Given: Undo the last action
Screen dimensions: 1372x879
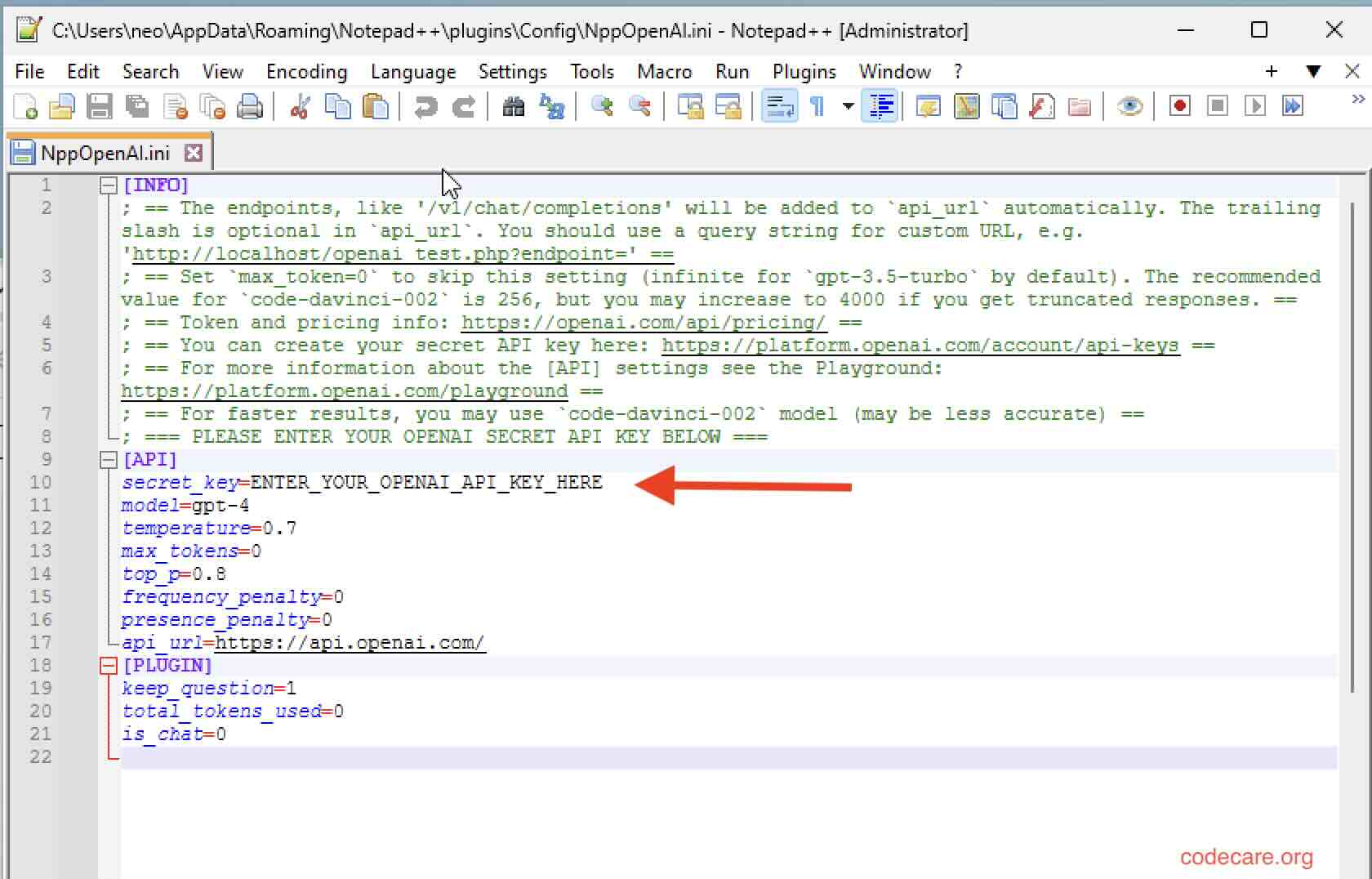Looking at the screenshot, I should (x=424, y=106).
